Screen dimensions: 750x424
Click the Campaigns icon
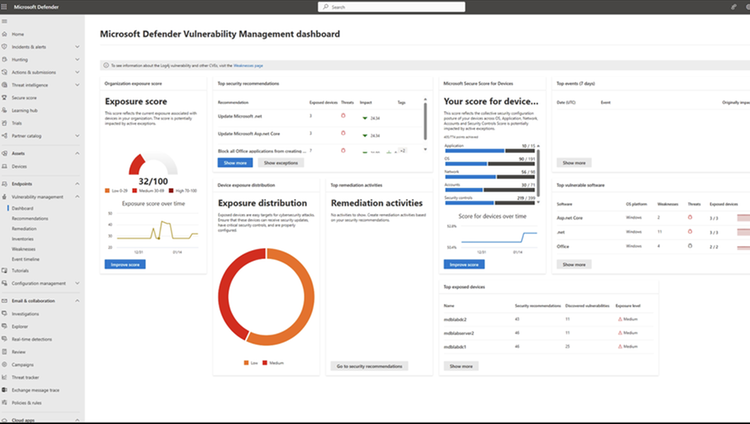[4, 364]
